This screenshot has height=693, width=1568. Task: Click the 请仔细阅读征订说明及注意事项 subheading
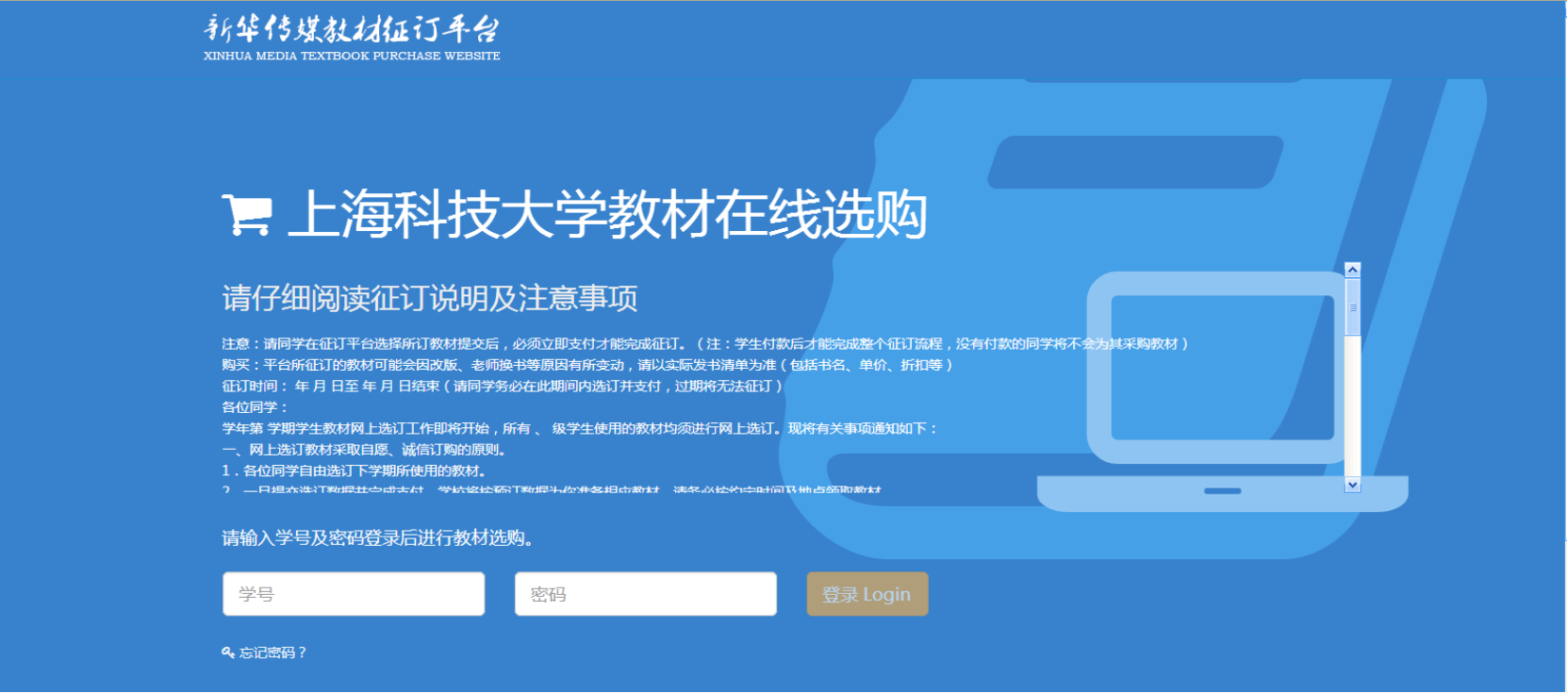430,298
